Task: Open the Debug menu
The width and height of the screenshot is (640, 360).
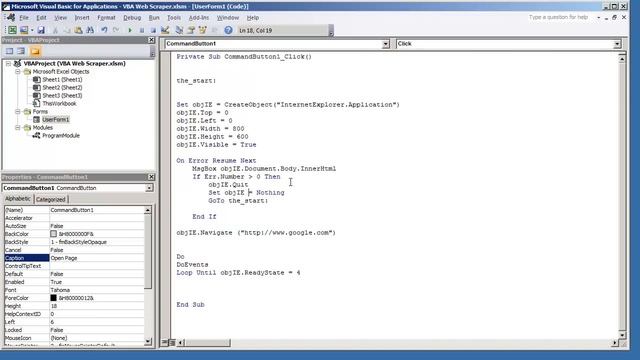Action: (132, 18)
